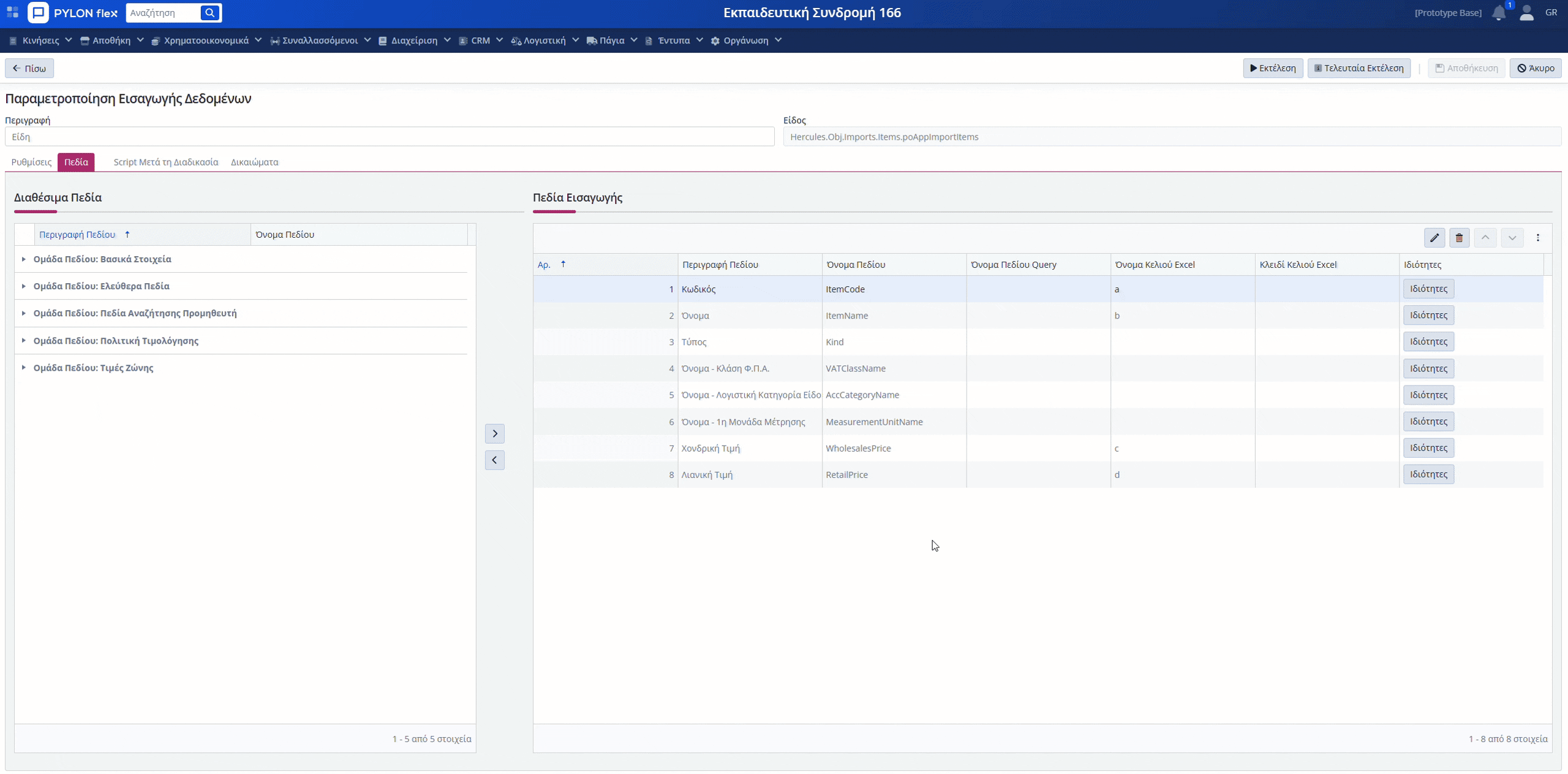Open Ιδιότητες for the AccCategoryName row
The height and width of the screenshot is (774, 1568).
pyautogui.click(x=1428, y=395)
